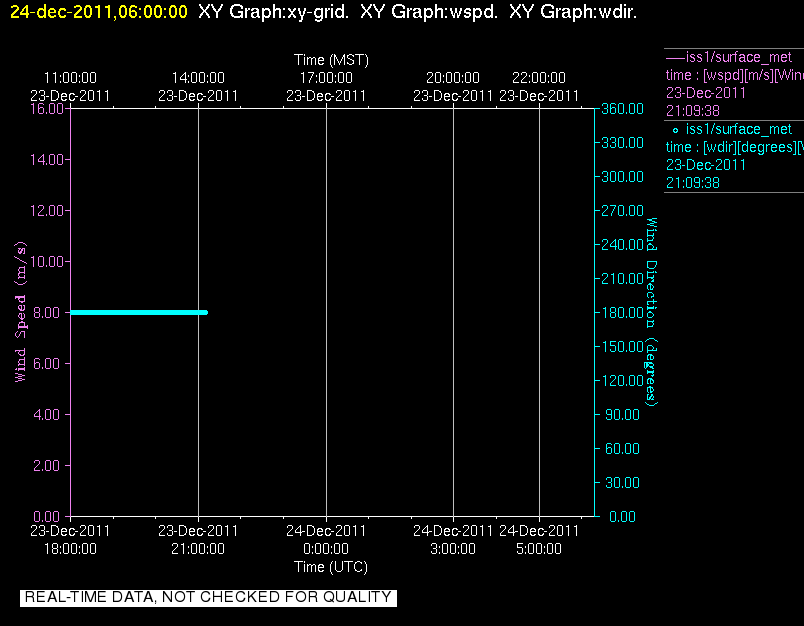Screen dimensions: 804x626
Task: Click the 18:00:00 UTC tick label
Action: (x=70, y=549)
